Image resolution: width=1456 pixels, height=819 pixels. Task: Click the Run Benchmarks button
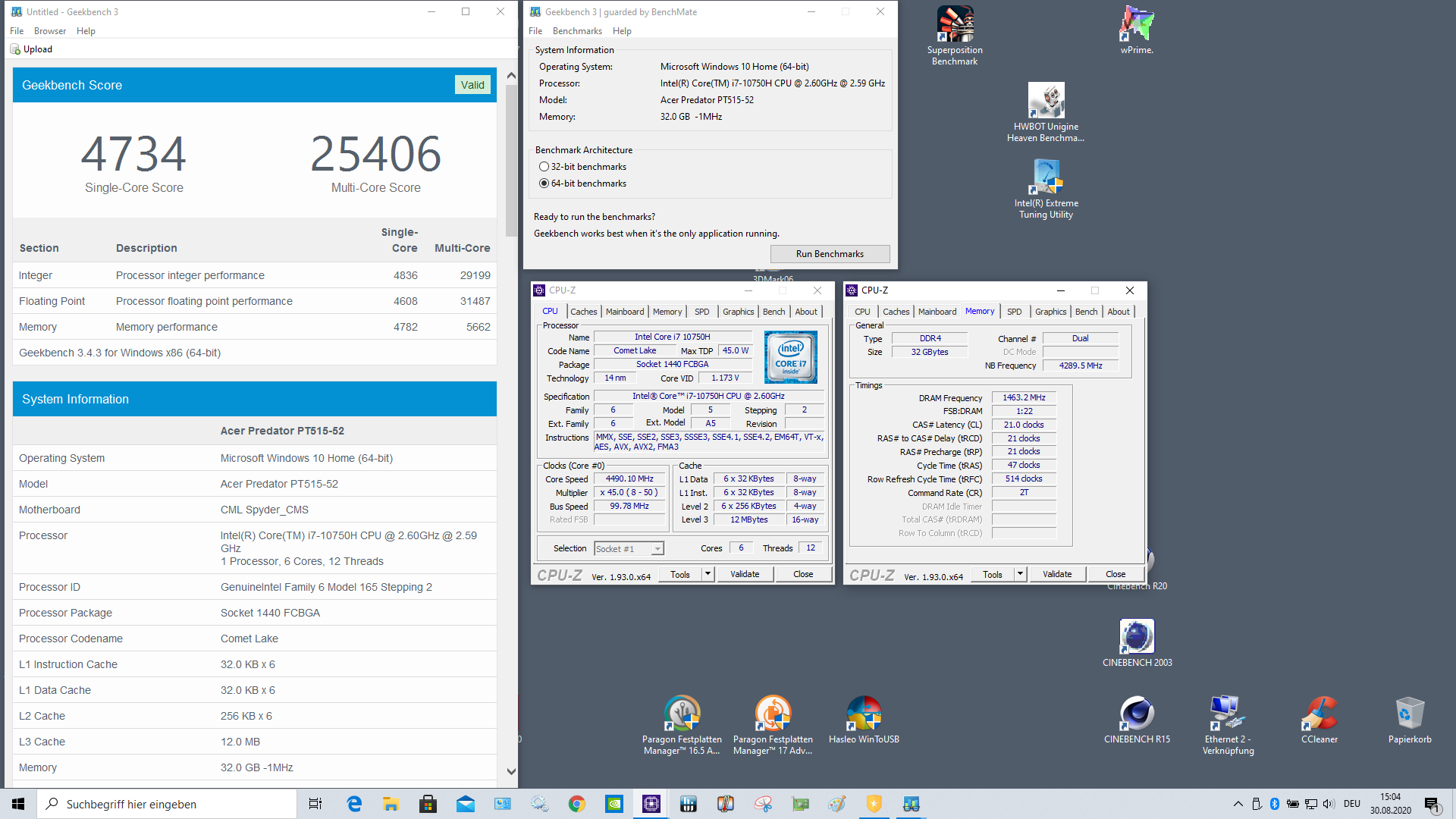(830, 254)
